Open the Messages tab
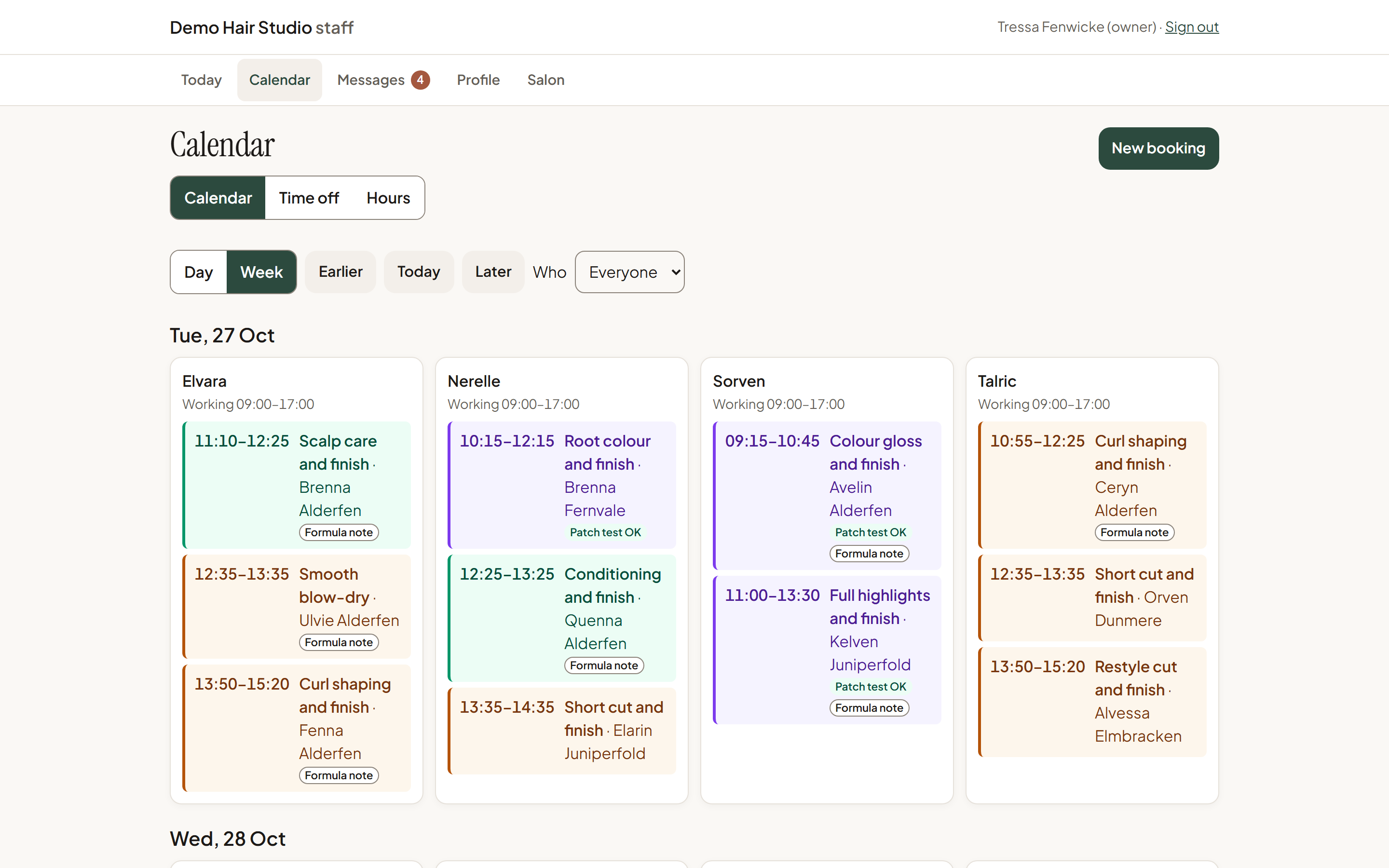1389x868 pixels. coord(383,80)
